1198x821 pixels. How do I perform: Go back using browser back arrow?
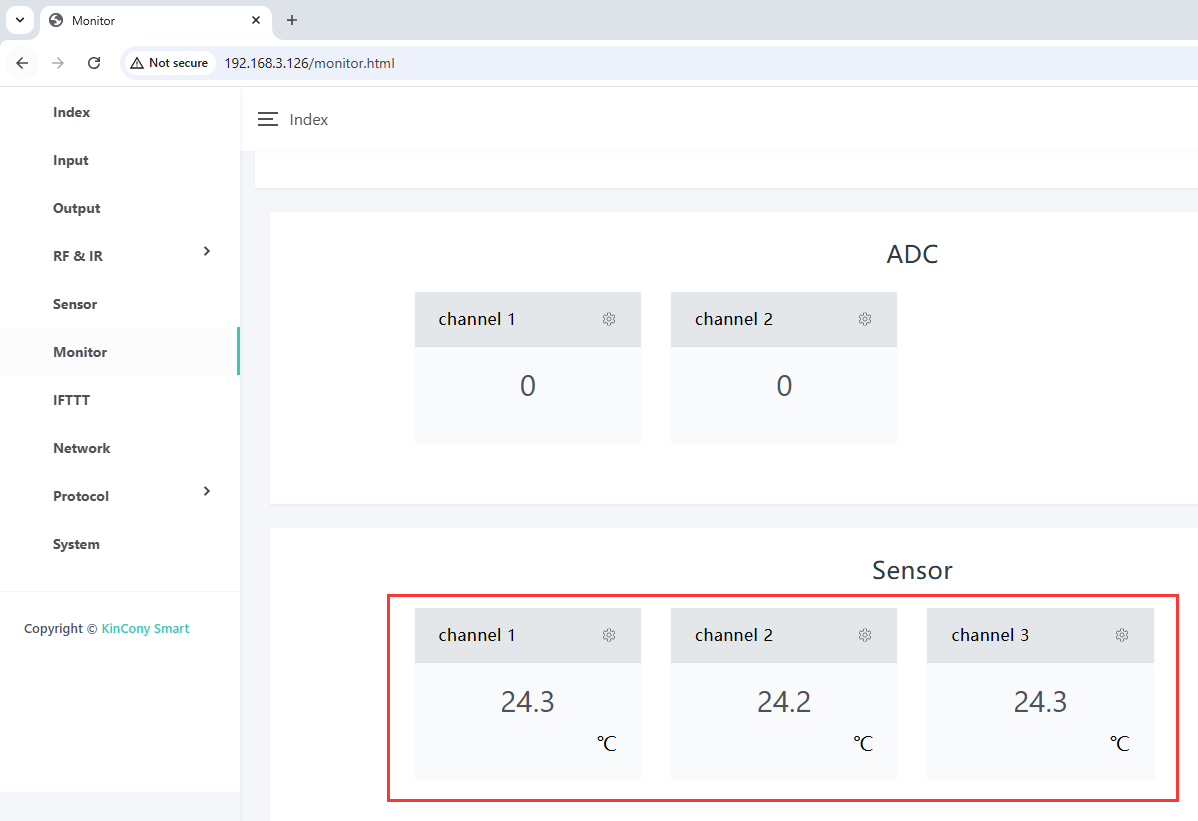[22, 63]
